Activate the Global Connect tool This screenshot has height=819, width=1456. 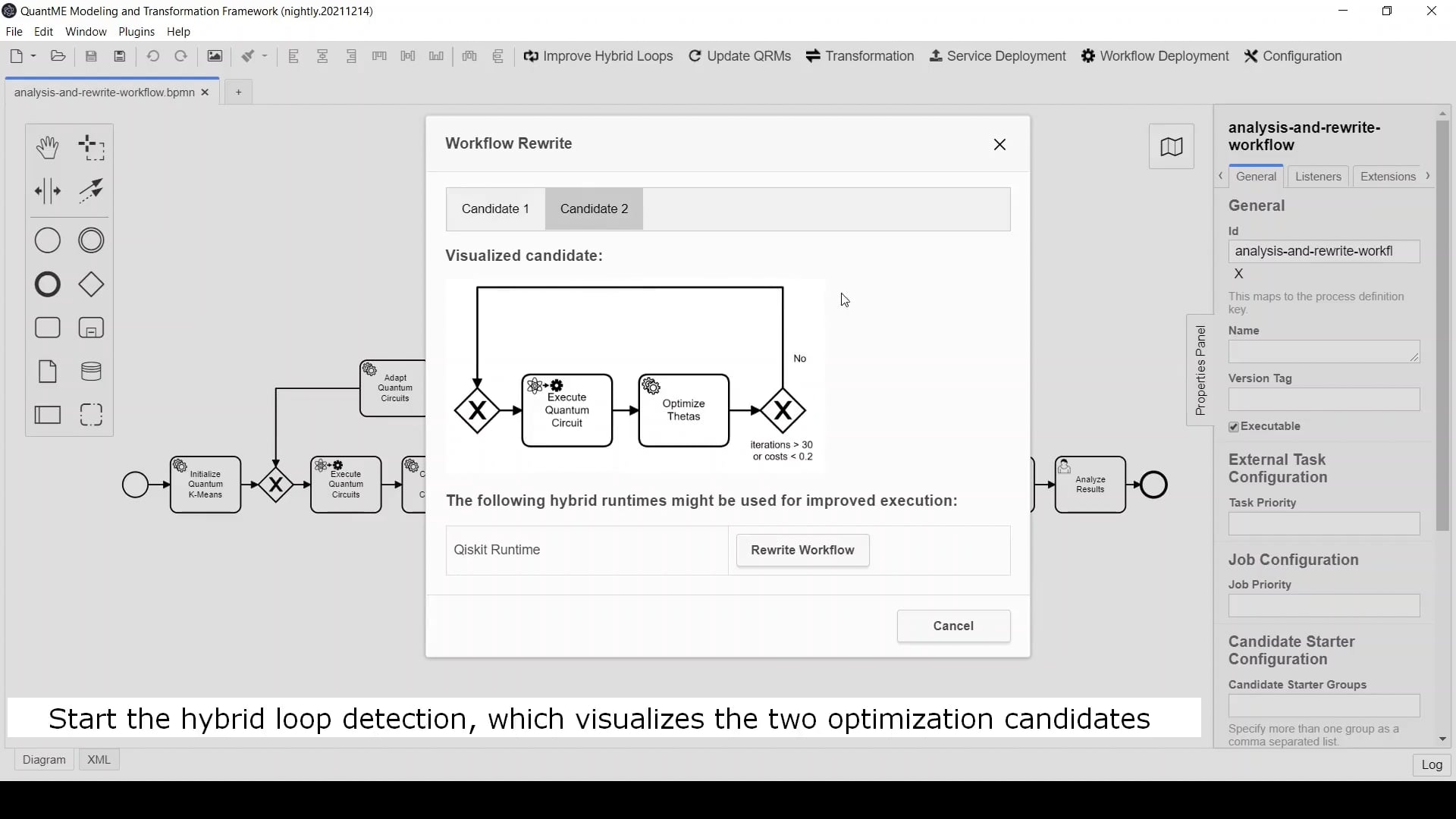[x=91, y=191]
